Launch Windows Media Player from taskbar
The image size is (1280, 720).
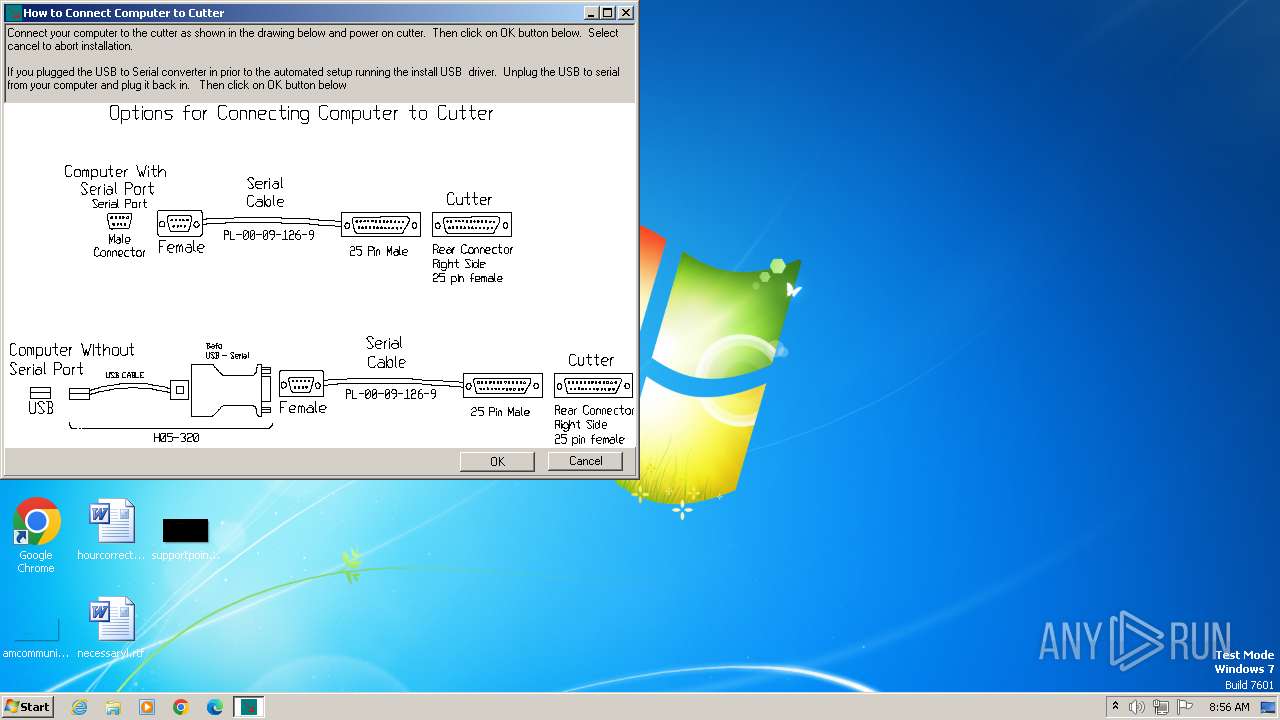147,707
